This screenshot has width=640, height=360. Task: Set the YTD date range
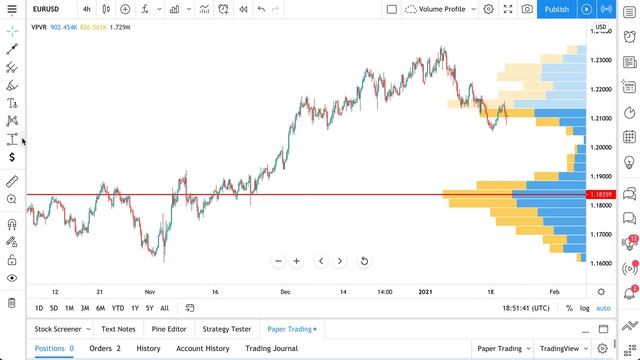click(118, 308)
